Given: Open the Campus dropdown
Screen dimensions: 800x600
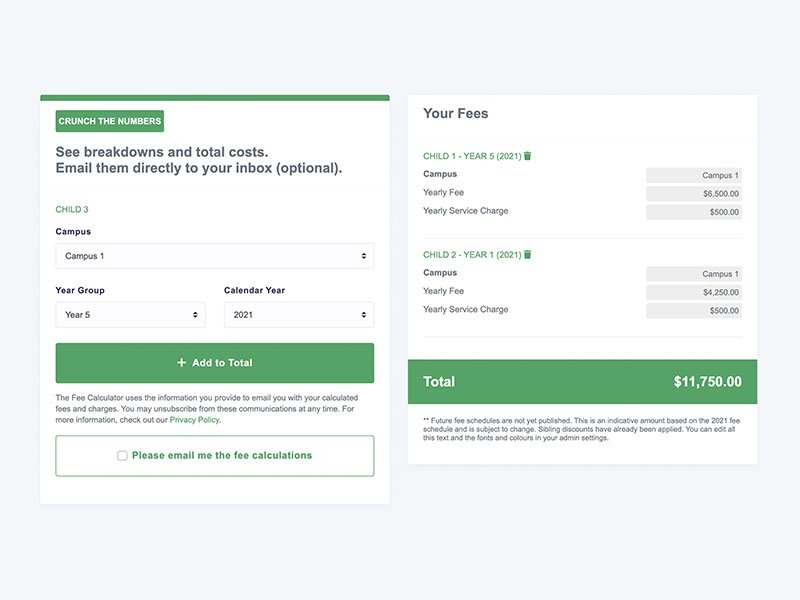Looking at the screenshot, I should coord(215,256).
